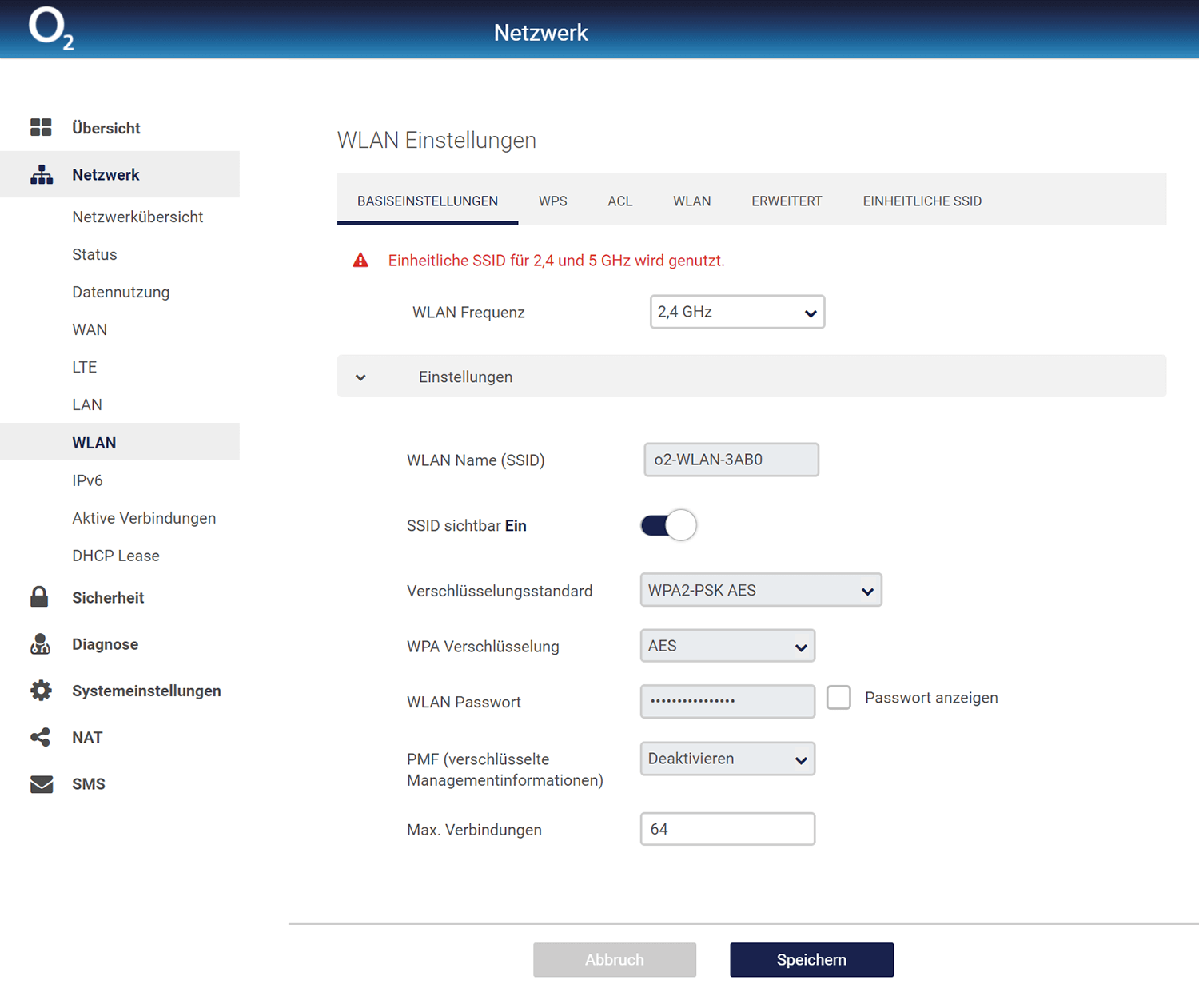Click the NAT share icon
Image resolution: width=1199 pixels, height=1008 pixels.
40,737
